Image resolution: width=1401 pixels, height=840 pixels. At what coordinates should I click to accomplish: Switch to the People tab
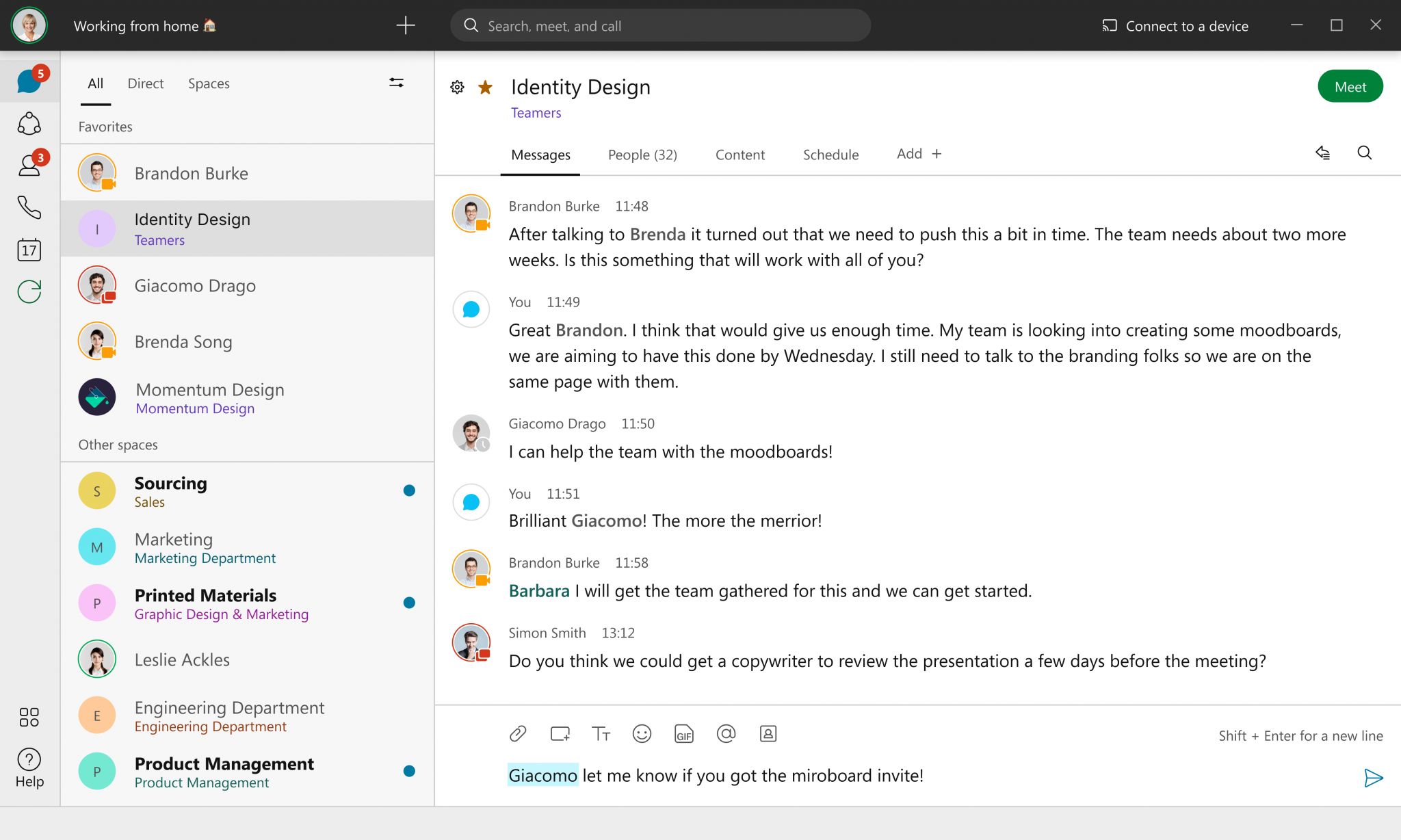pyautogui.click(x=642, y=155)
